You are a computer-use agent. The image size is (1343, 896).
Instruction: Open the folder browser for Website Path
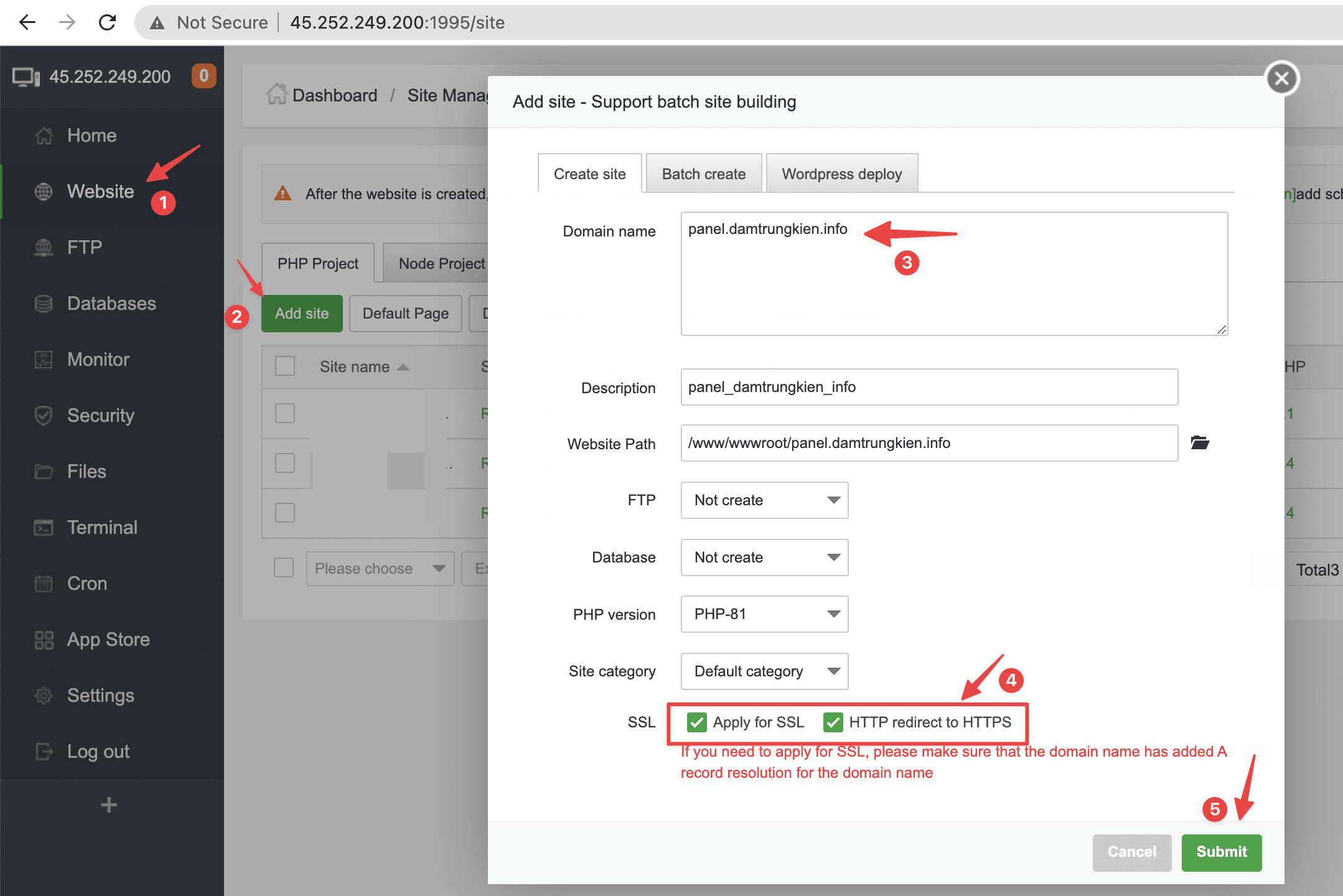(1200, 443)
